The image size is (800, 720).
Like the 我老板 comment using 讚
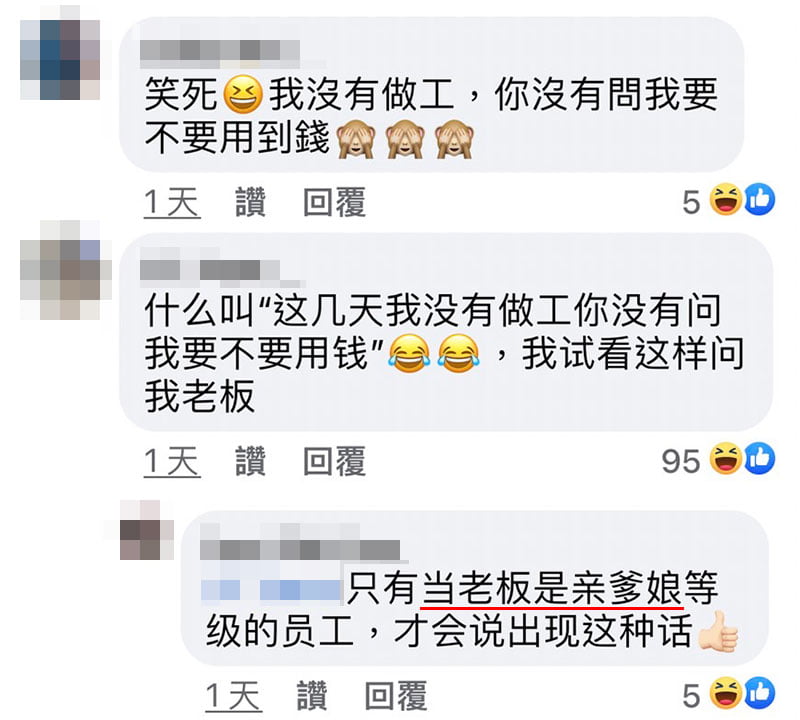coord(250,461)
